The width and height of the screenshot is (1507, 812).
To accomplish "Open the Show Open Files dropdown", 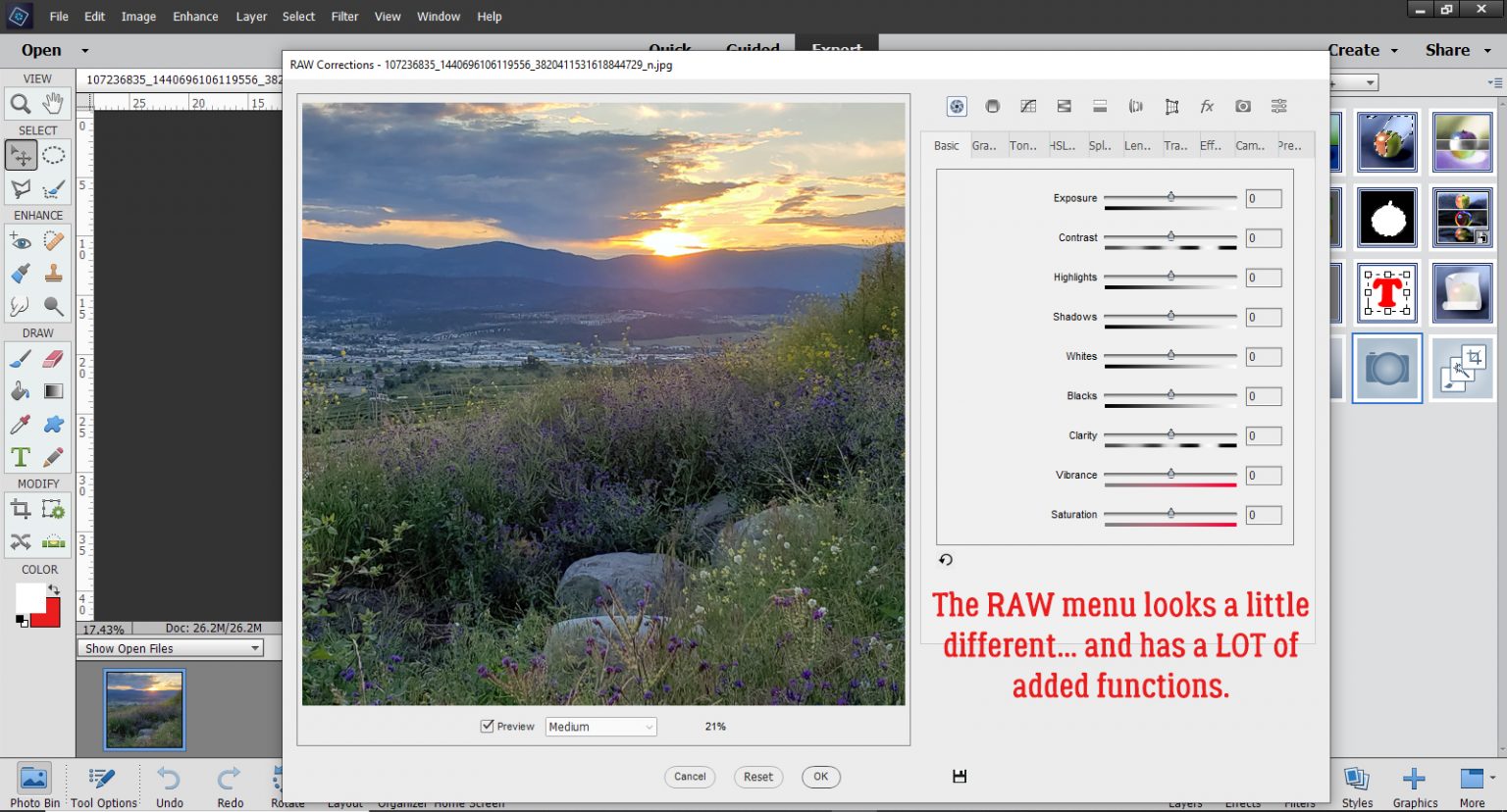I will (171, 647).
